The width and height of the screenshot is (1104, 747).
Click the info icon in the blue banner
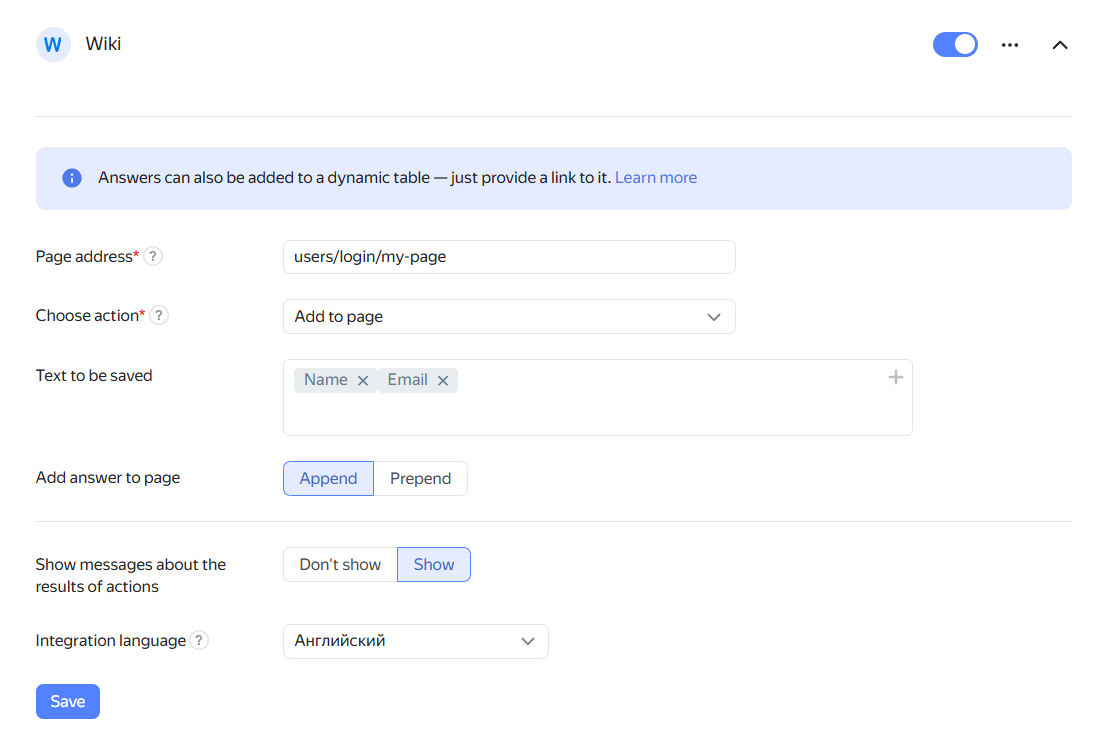pos(72,178)
